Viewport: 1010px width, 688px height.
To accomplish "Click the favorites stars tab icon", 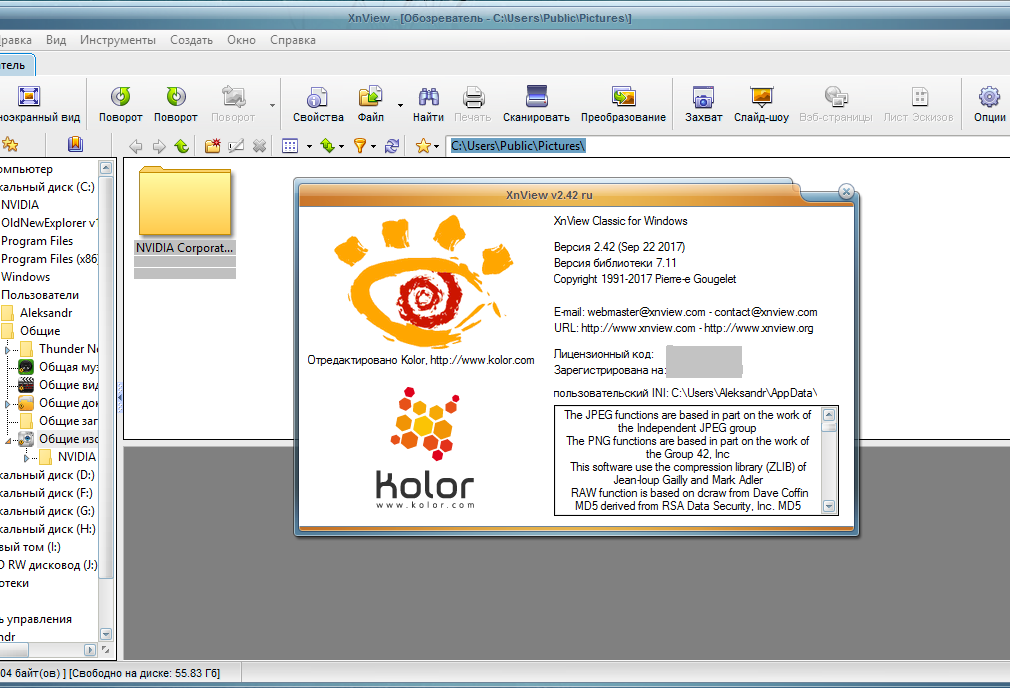I will click(x=10, y=144).
